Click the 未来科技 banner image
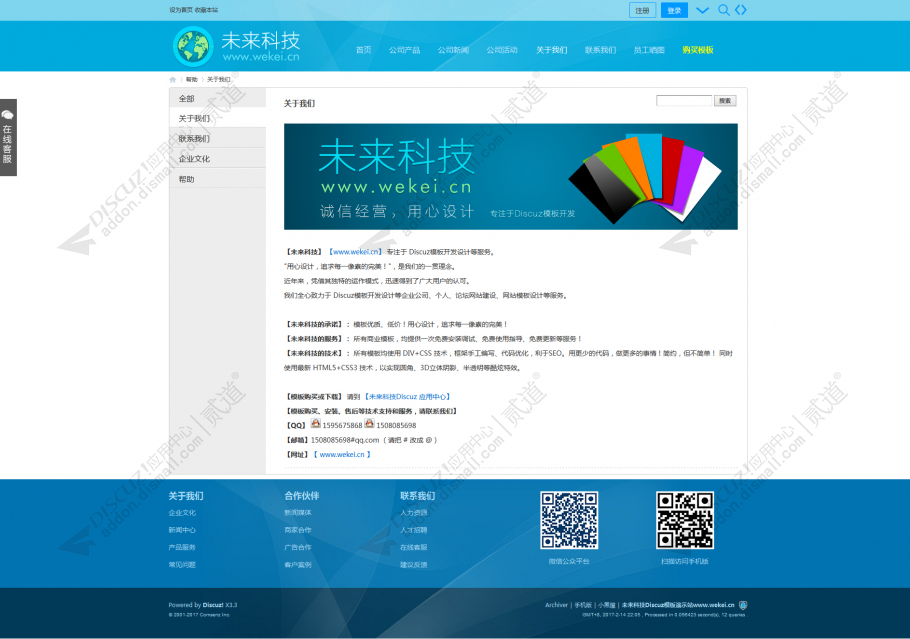This screenshot has height=639, width=910. pyautogui.click(x=511, y=176)
